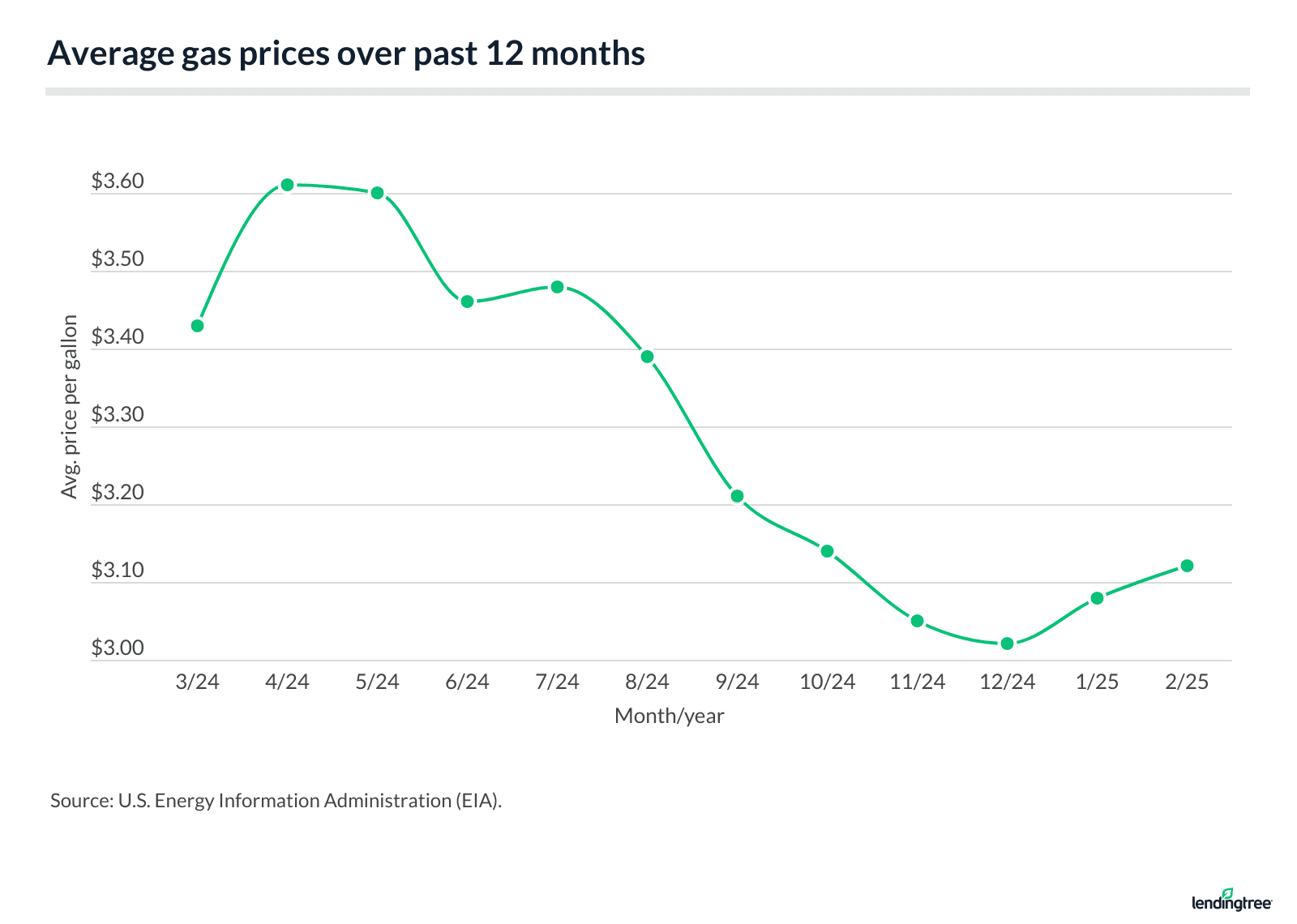Screen dimensions: 1297x924
Task: Click the $3.00 y-axis label
Action: (118, 648)
